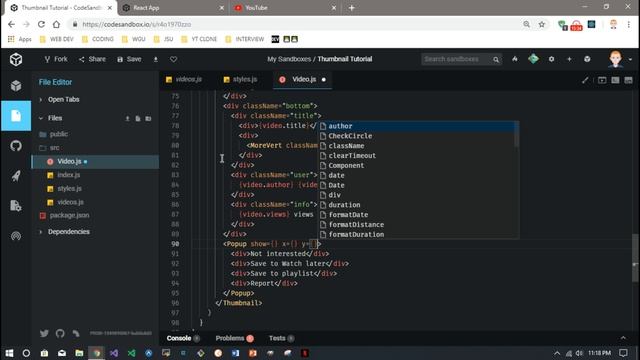Switch to React App browser tab

[174, 8]
